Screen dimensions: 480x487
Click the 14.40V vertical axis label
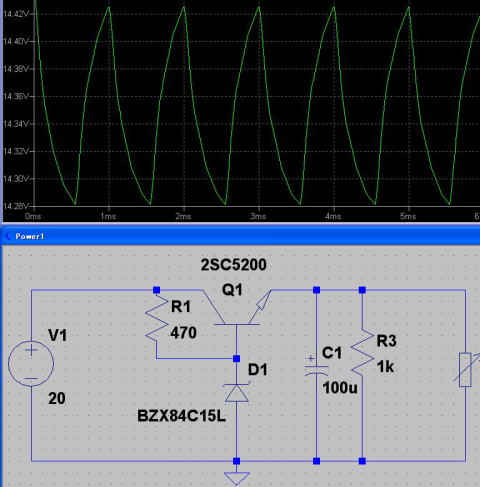coord(15,41)
